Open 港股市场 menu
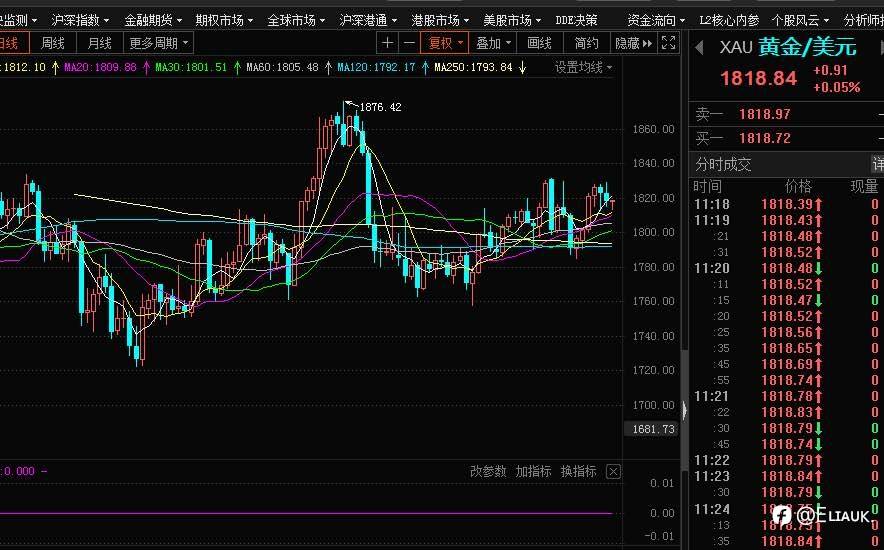This screenshot has height=550, width=884. (x=440, y=20)
